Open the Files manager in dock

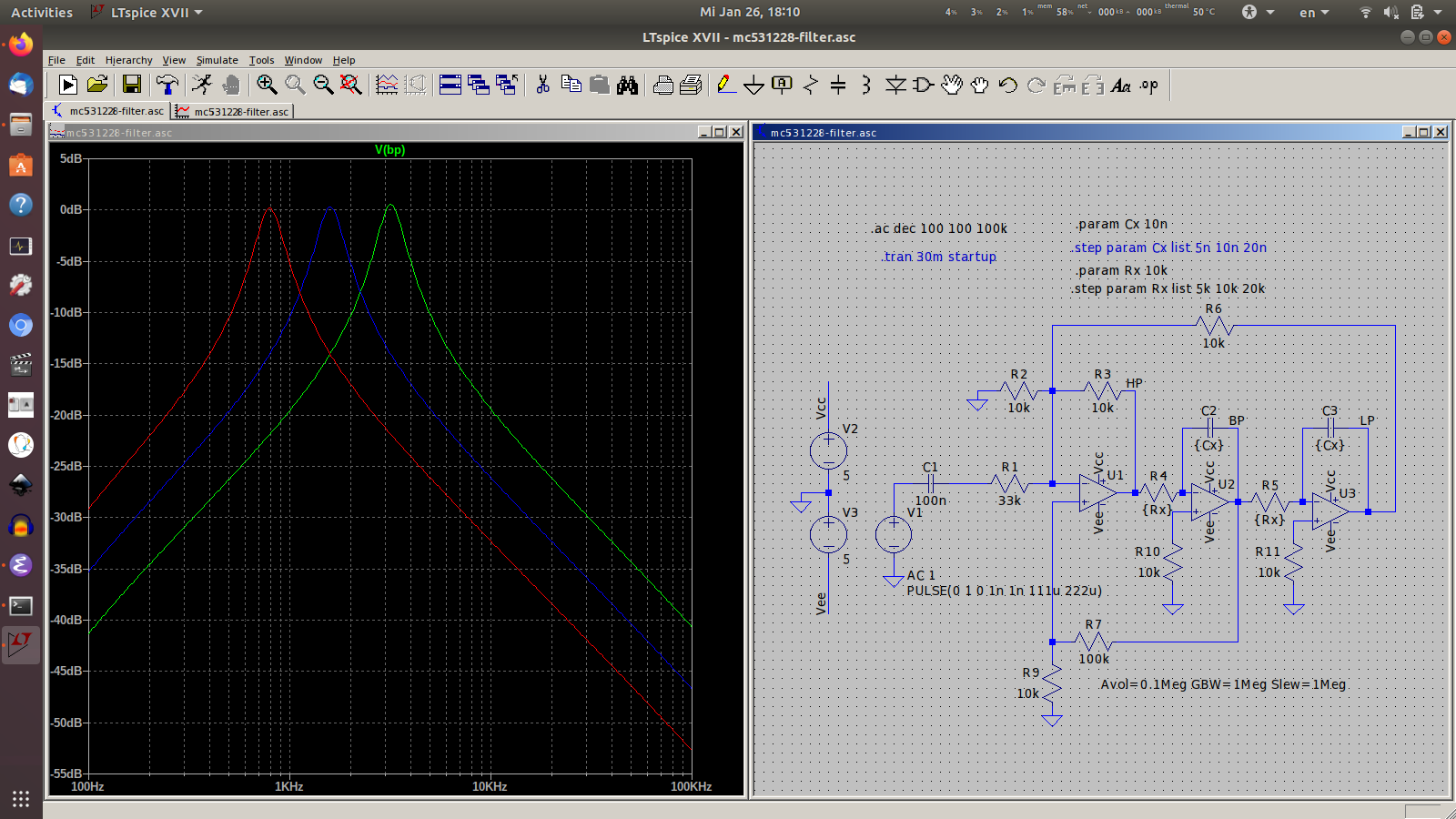pyautogui.click(x=21, y=126)
